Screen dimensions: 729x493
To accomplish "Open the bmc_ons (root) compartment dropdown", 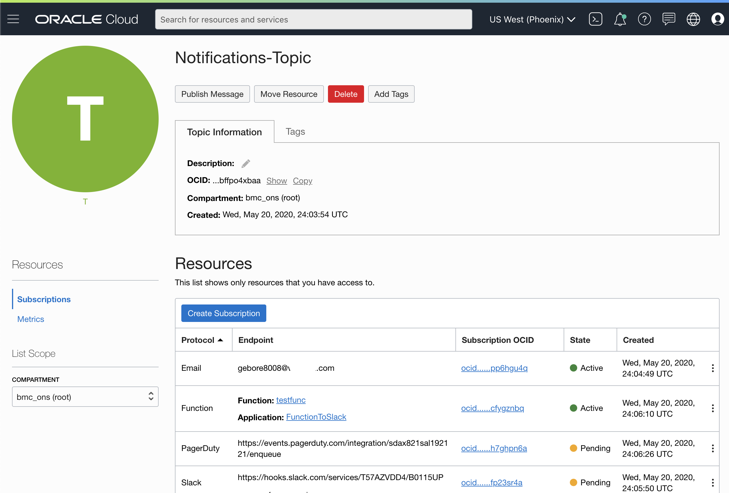I will click(x=85, y=397).
